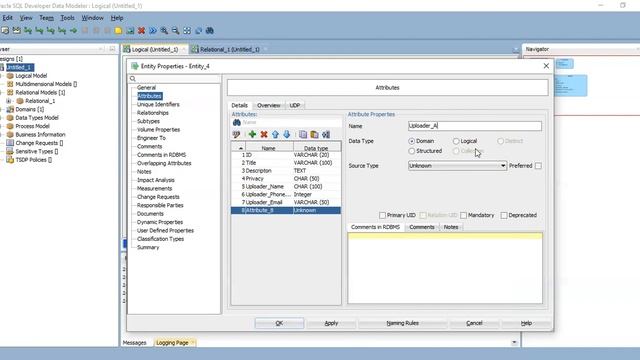The height and width of the screenshot is (360, 640).
Task: Click the attributes filter Name field
Action: pyautogui.click(x=291, y=122)
